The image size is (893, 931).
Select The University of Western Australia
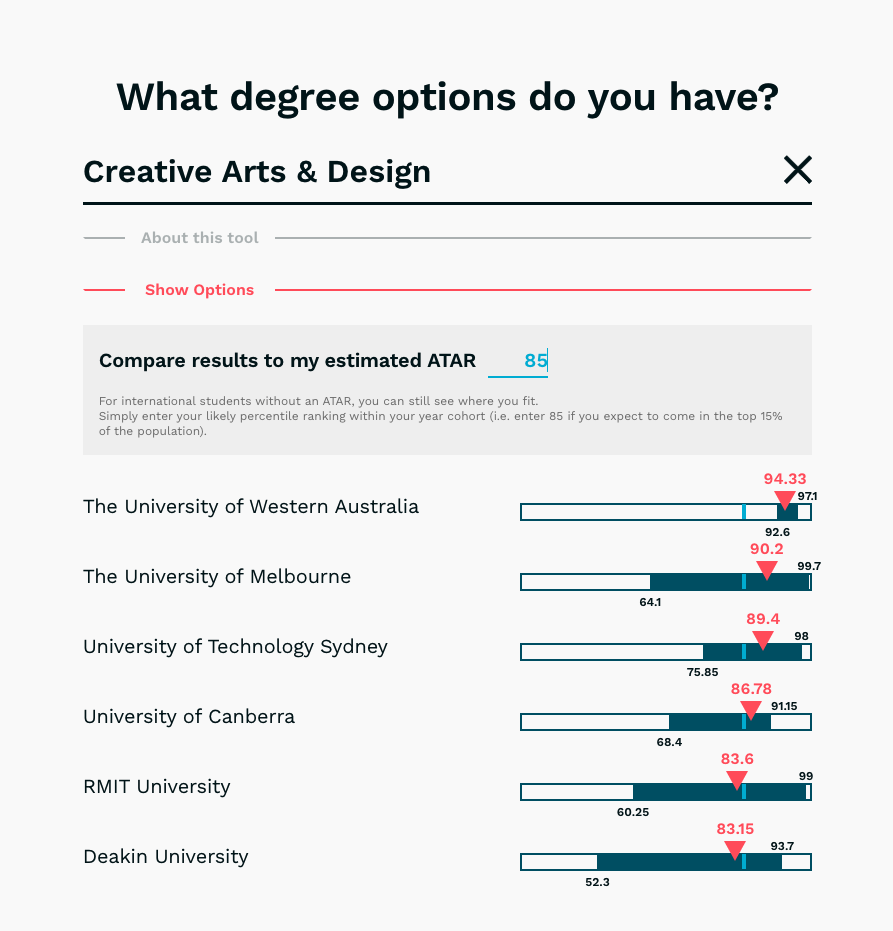pyautogui.click(x=251, y=506)
